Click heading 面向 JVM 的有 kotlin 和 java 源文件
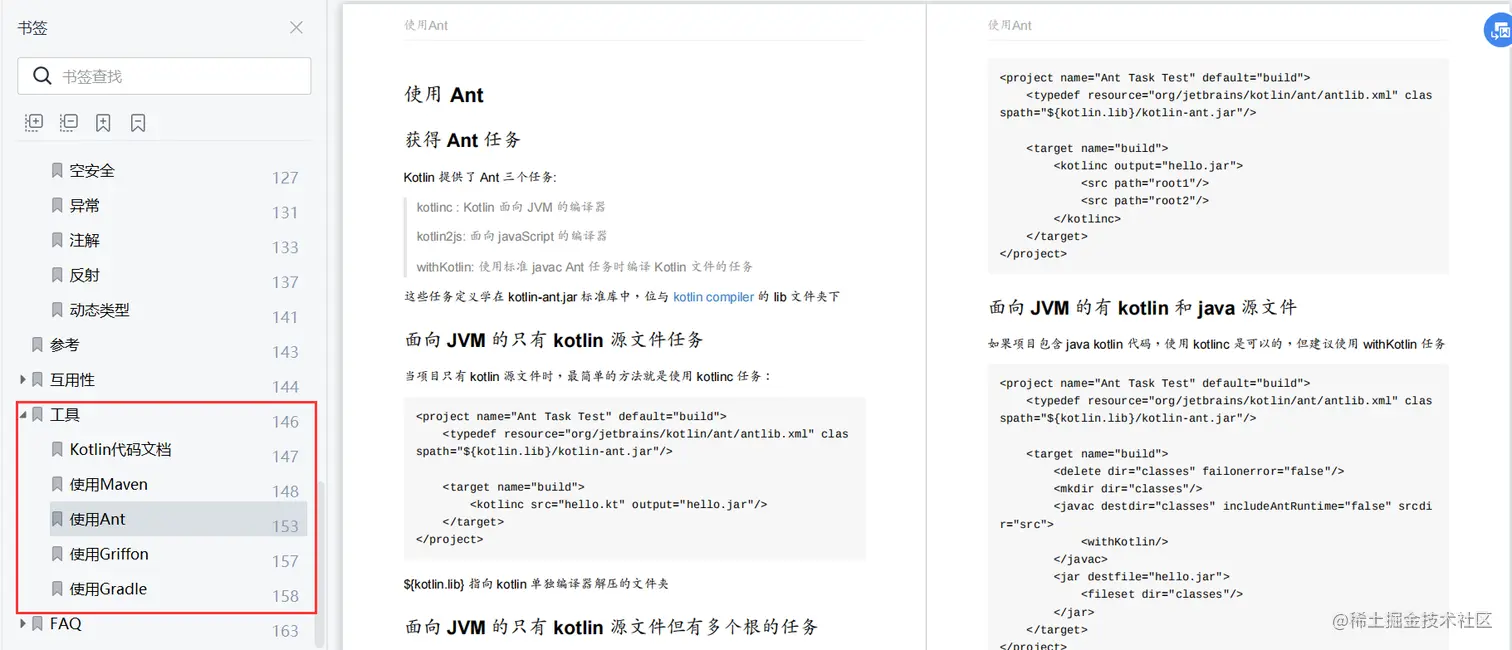 click(1142, 307)
